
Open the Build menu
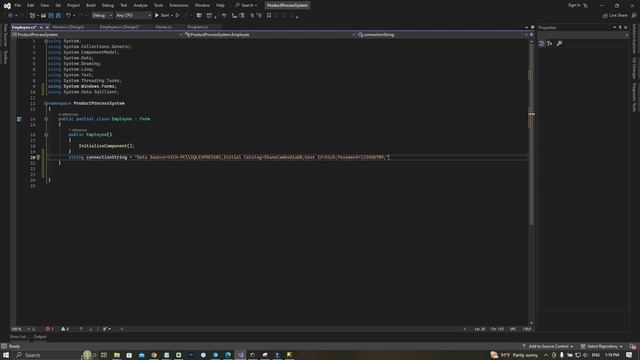click(x=91, y=5)
